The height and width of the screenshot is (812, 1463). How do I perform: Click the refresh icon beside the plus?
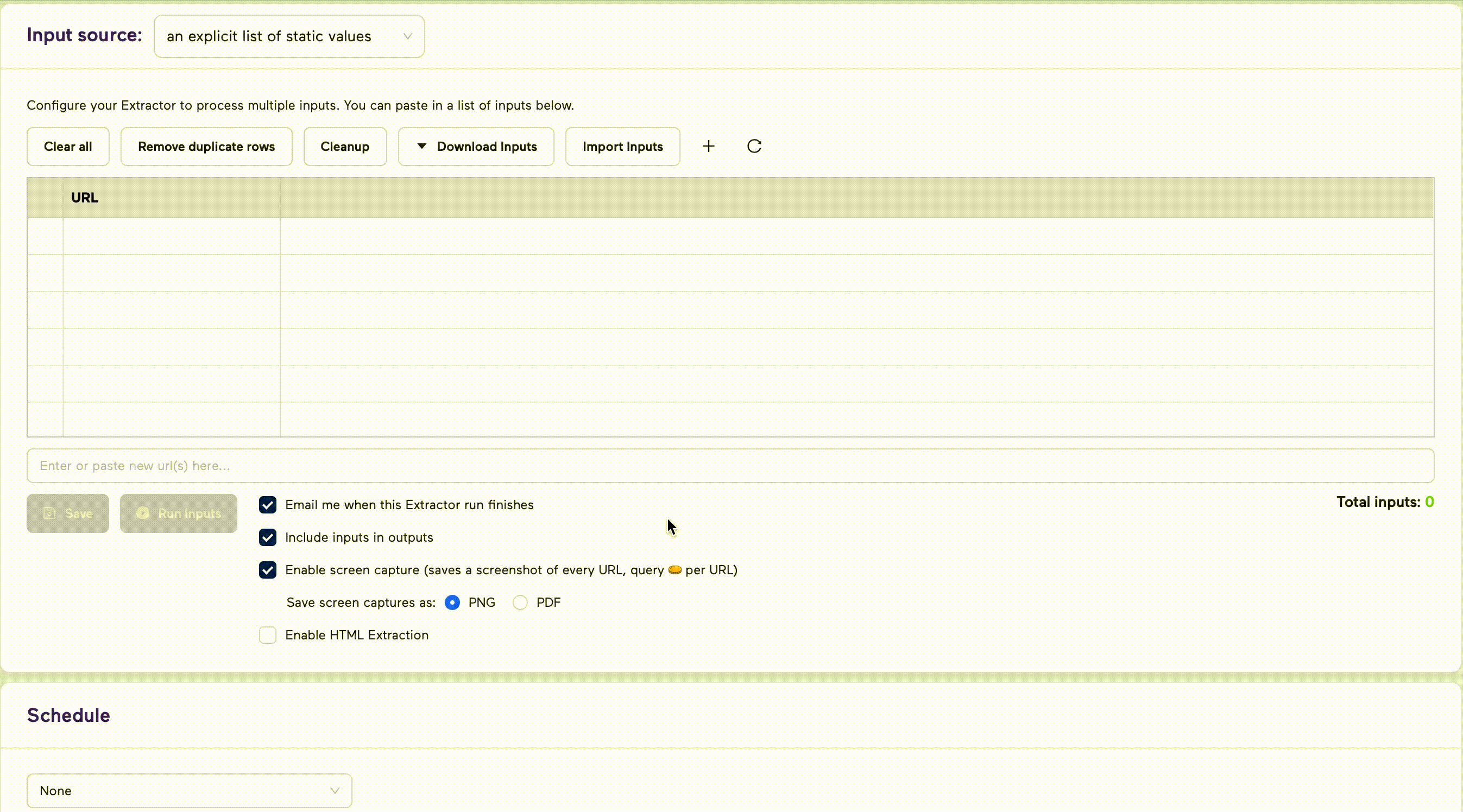tap(754, 147)
